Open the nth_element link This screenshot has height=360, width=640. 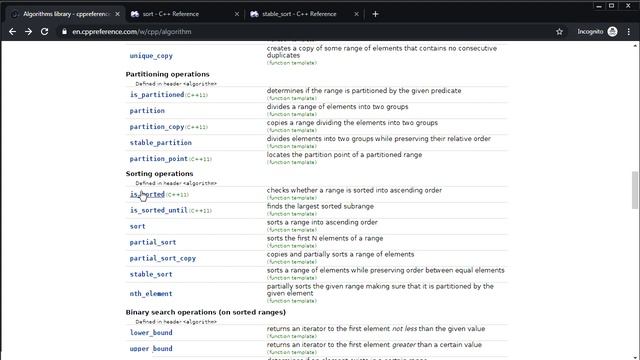[151, 293]
